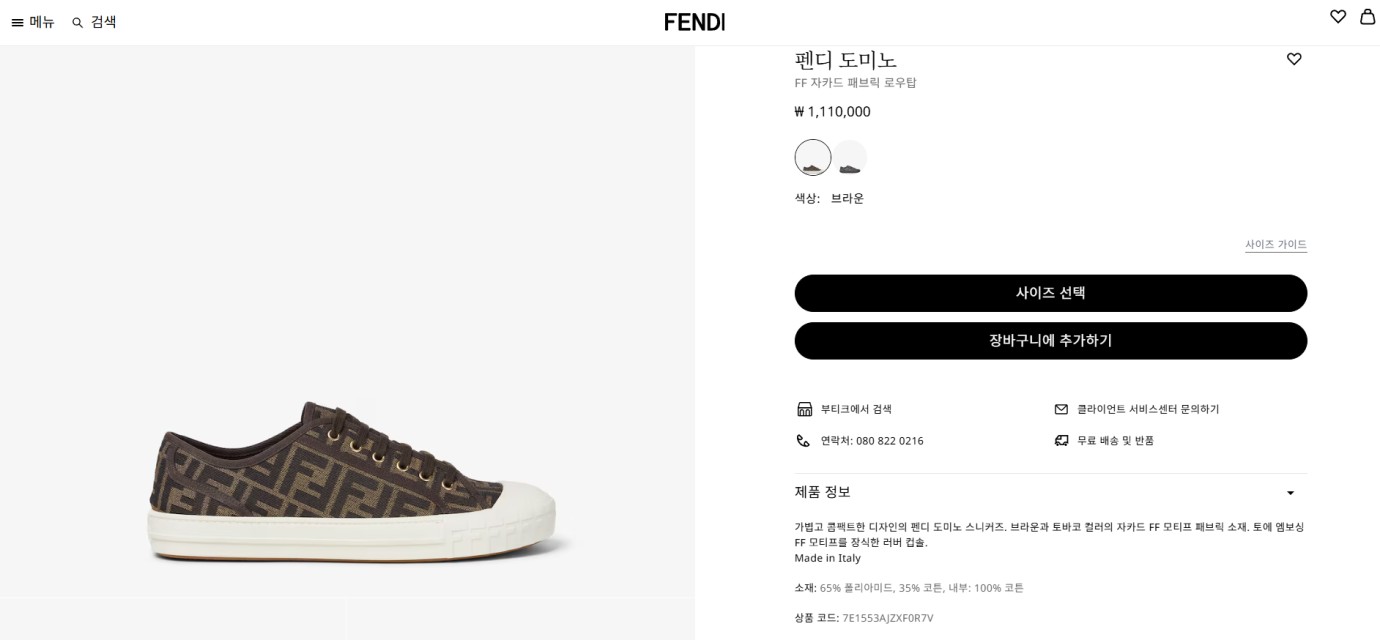Select the brown colorway radio thumbnail
This screenshot has height=640, width=1380.
[x=812, y=157]
